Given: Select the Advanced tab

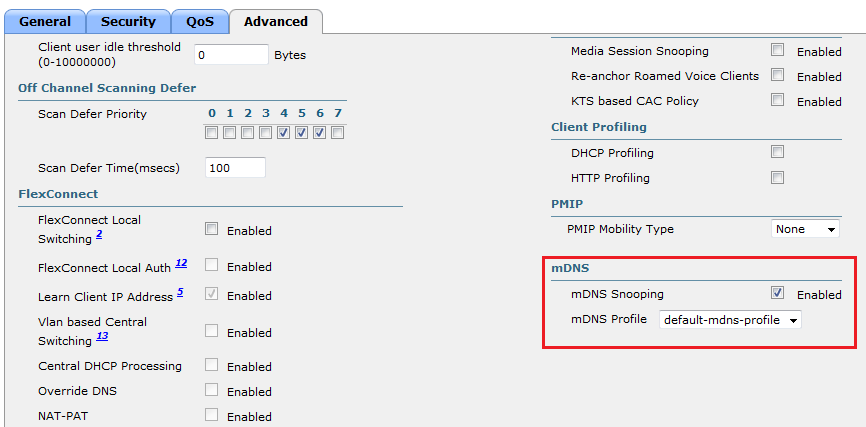Looking at the screenshot, I should (276, 21).
